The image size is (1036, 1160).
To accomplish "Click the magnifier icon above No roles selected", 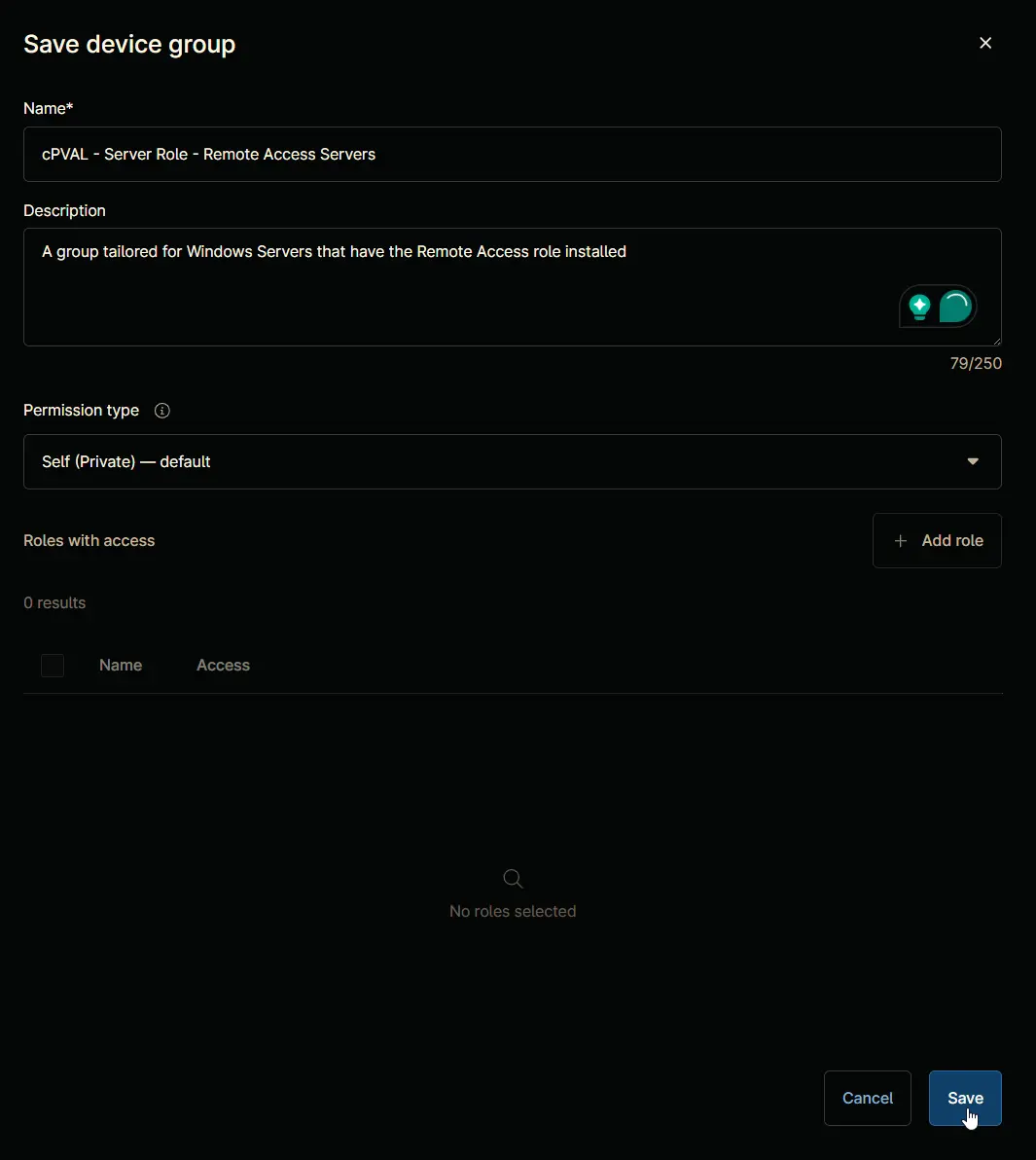I will coord(513,878).
